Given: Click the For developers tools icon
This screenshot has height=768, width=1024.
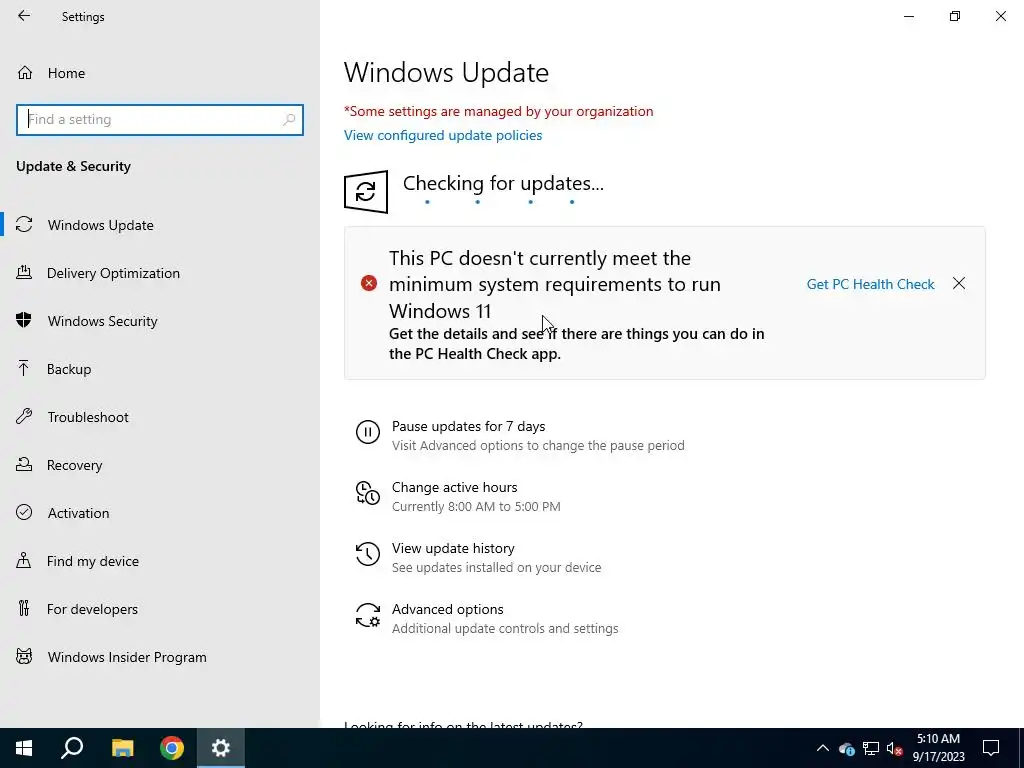Looking at the screenshot, I should pos(24,609).
